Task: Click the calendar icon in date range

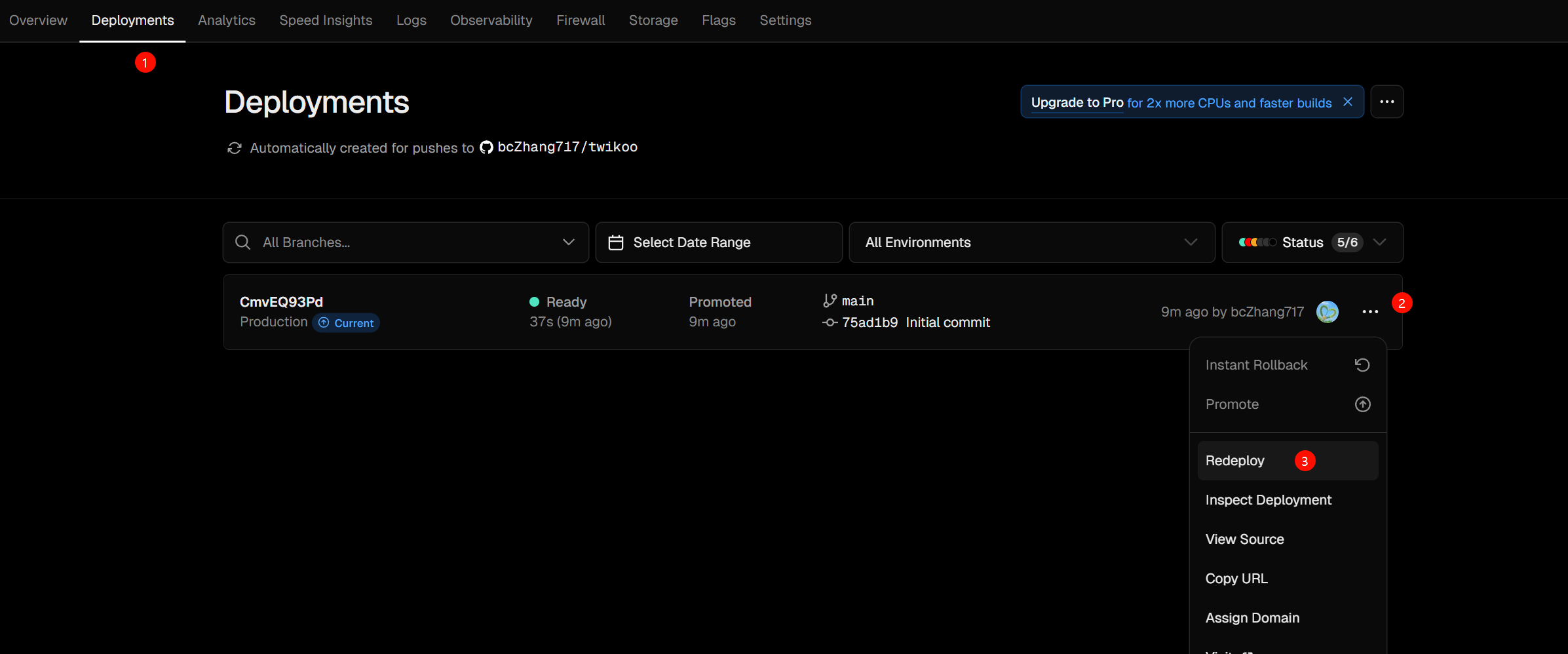Action: [616, 242]
